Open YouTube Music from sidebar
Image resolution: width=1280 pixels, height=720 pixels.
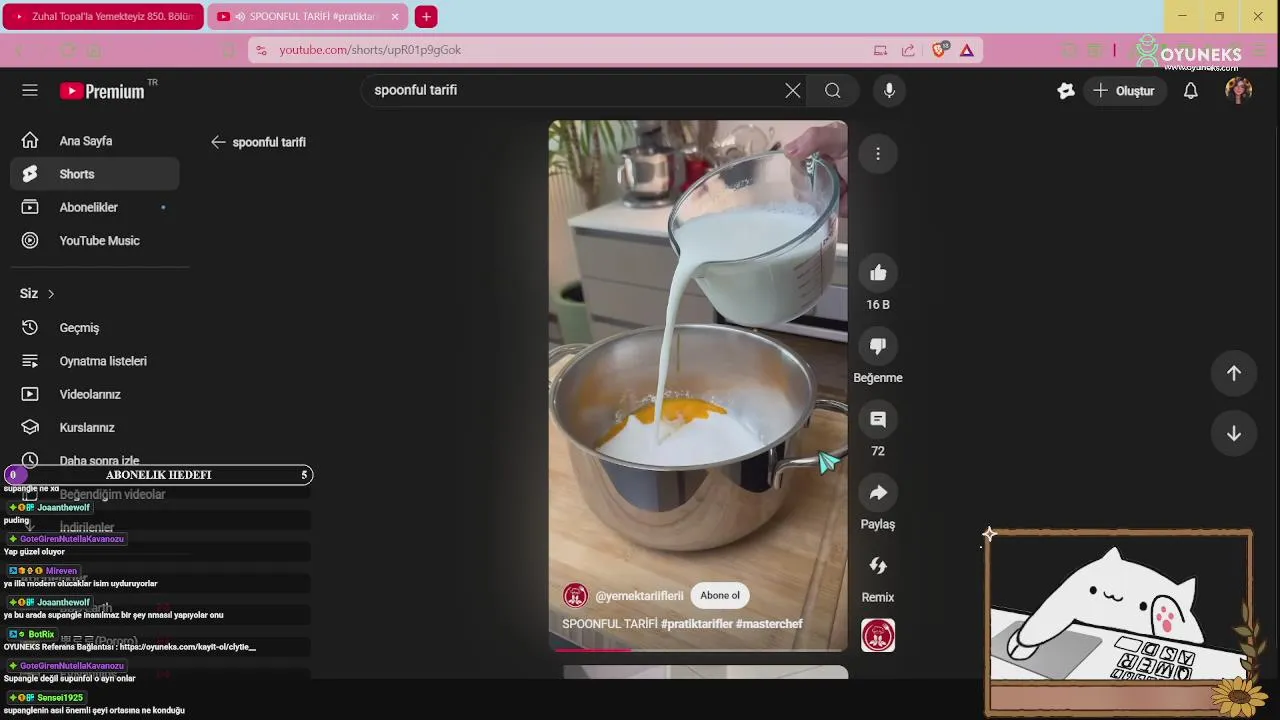click(x=95, y=241)
